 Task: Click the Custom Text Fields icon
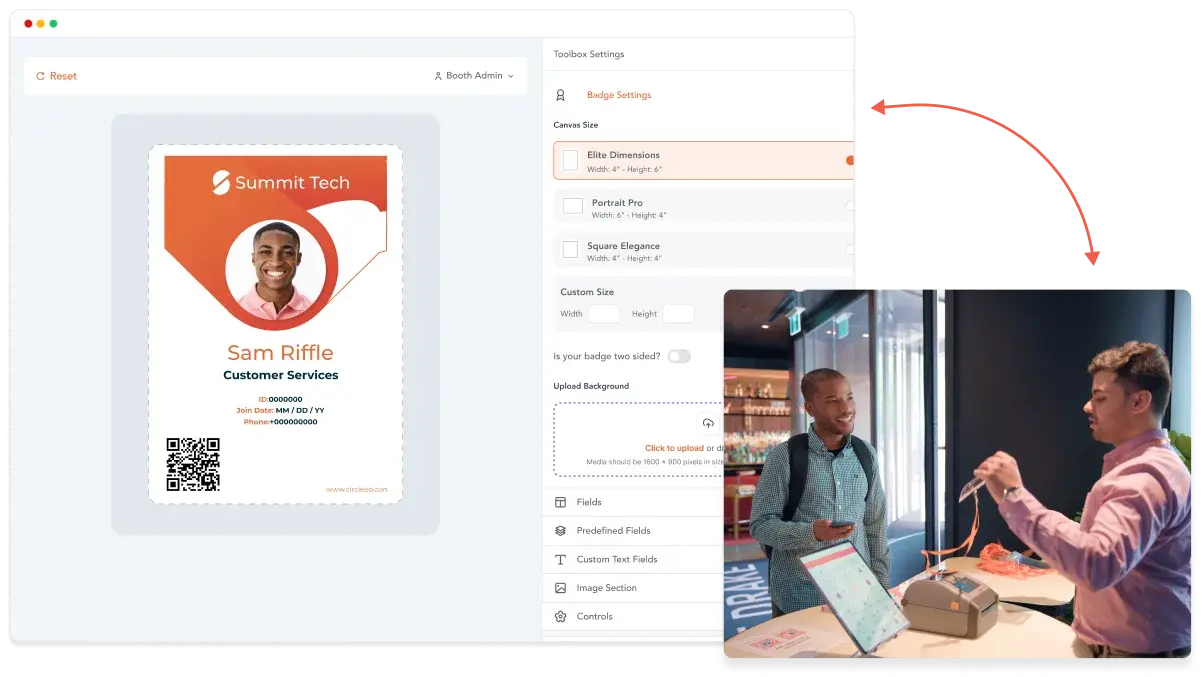click(x=560, y=560)
